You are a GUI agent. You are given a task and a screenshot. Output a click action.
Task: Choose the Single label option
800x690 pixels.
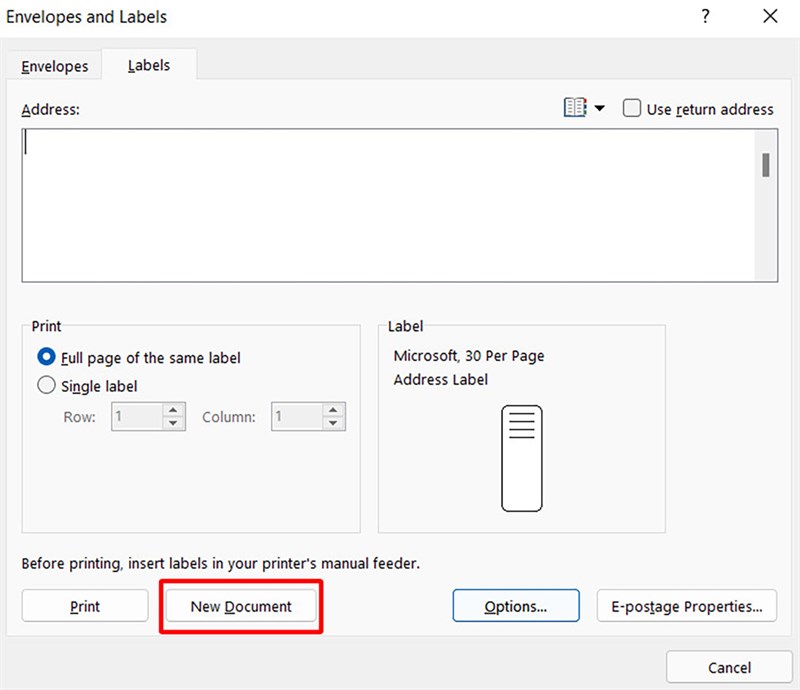(x=46, y=385)
